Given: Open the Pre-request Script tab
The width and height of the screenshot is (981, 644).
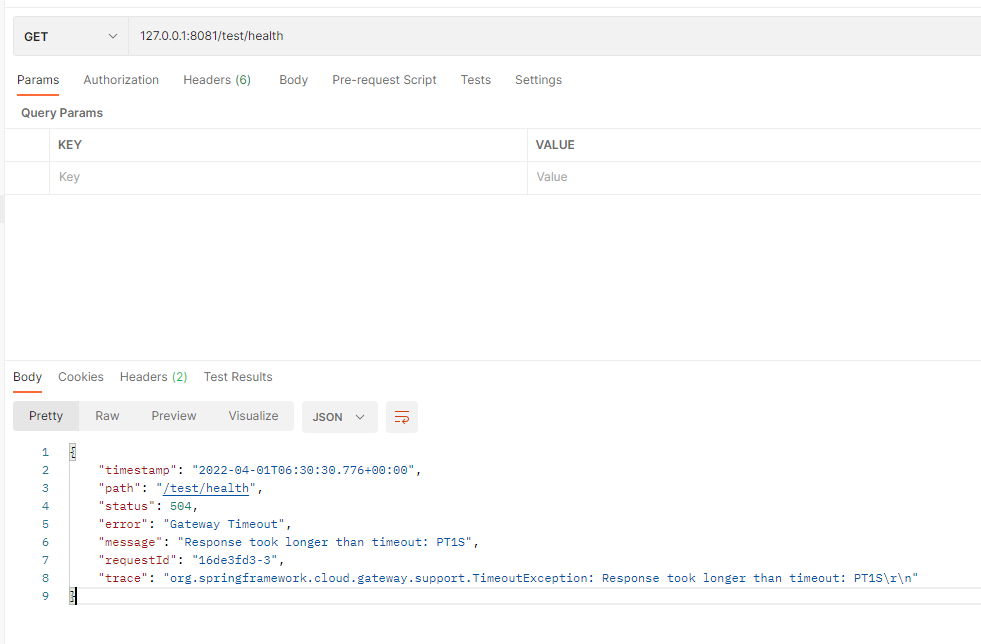Looking at the screenshot, I should click(x=384, y=80).
